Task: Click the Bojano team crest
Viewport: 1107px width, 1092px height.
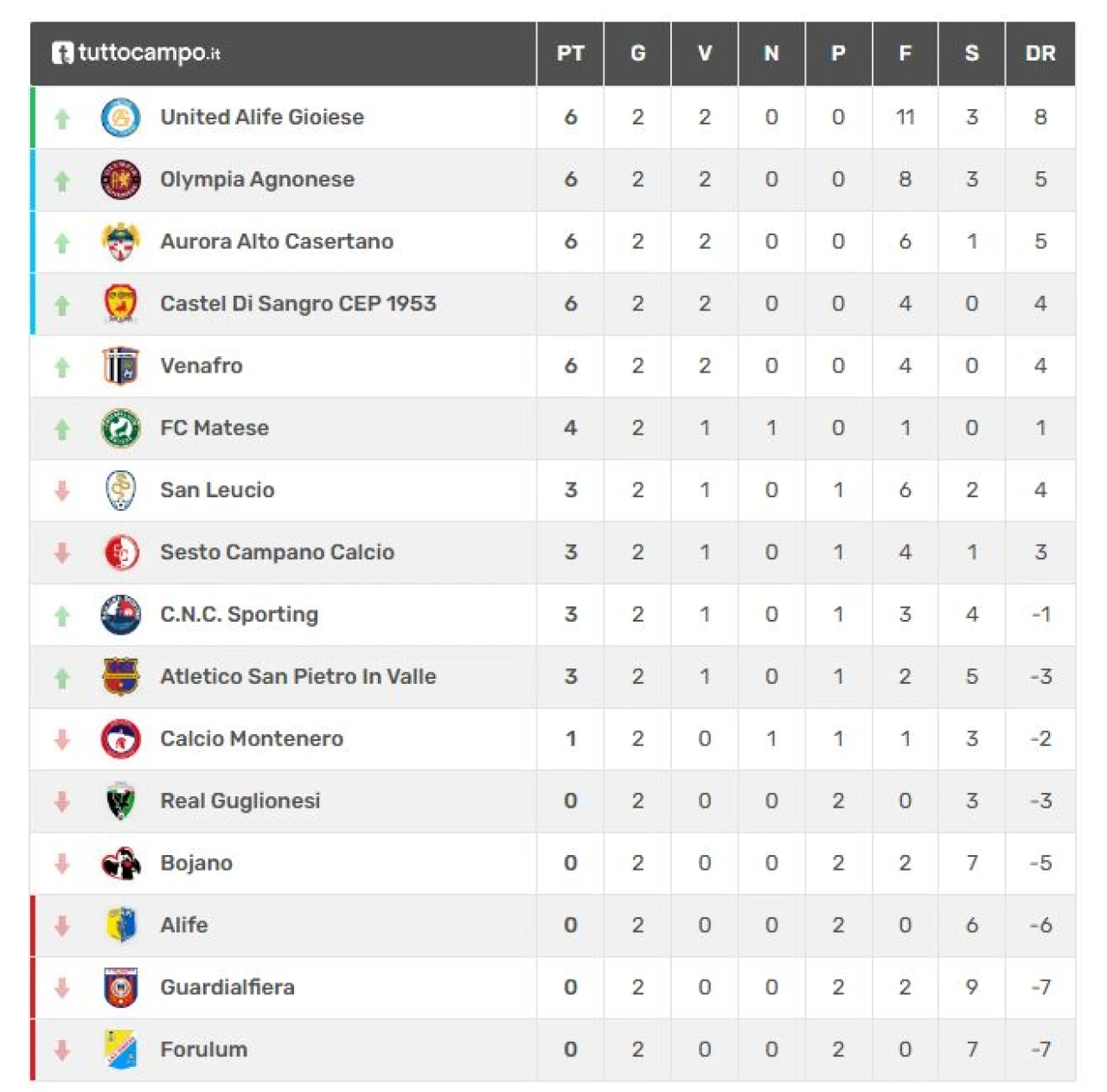Action: (121, 863)
